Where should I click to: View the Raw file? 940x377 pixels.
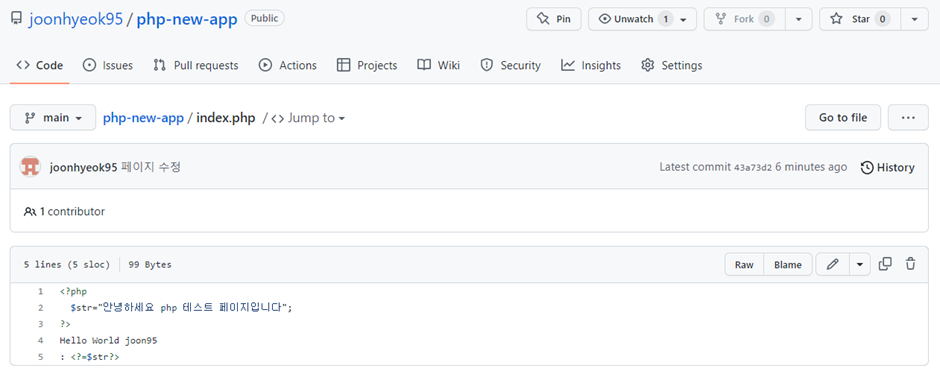pos(744,264)
